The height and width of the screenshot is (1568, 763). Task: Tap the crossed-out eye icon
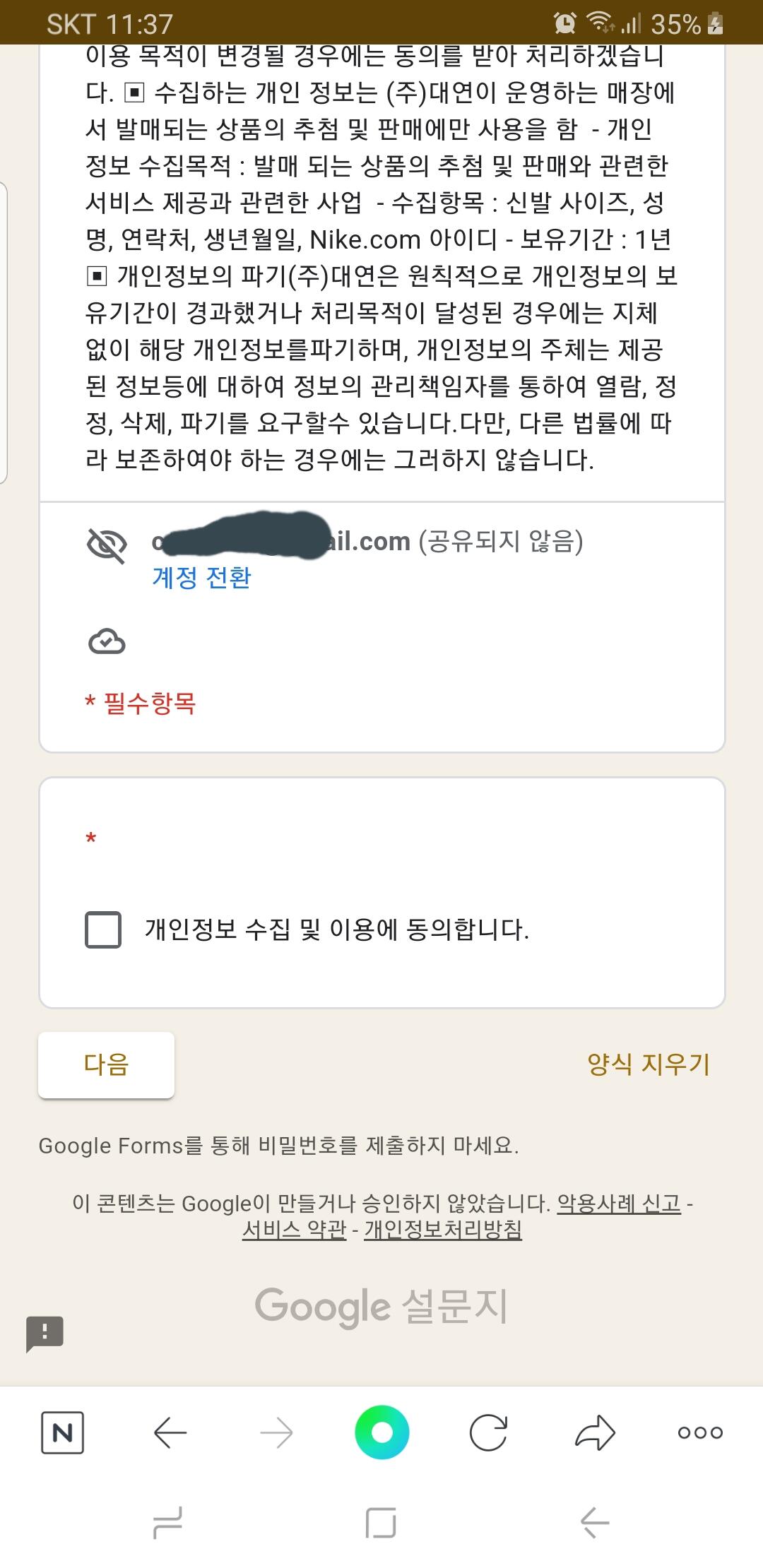click(x=106, y=545)
